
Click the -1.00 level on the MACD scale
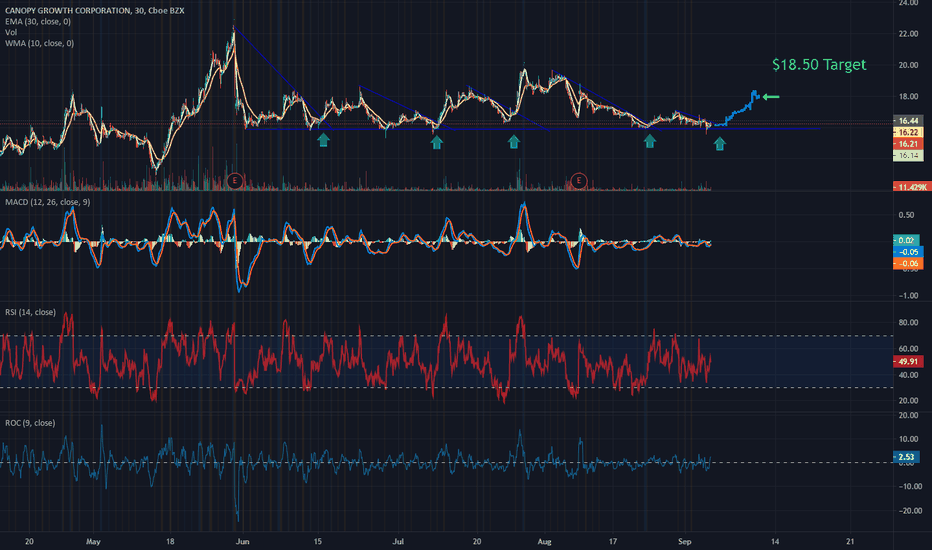907,296
